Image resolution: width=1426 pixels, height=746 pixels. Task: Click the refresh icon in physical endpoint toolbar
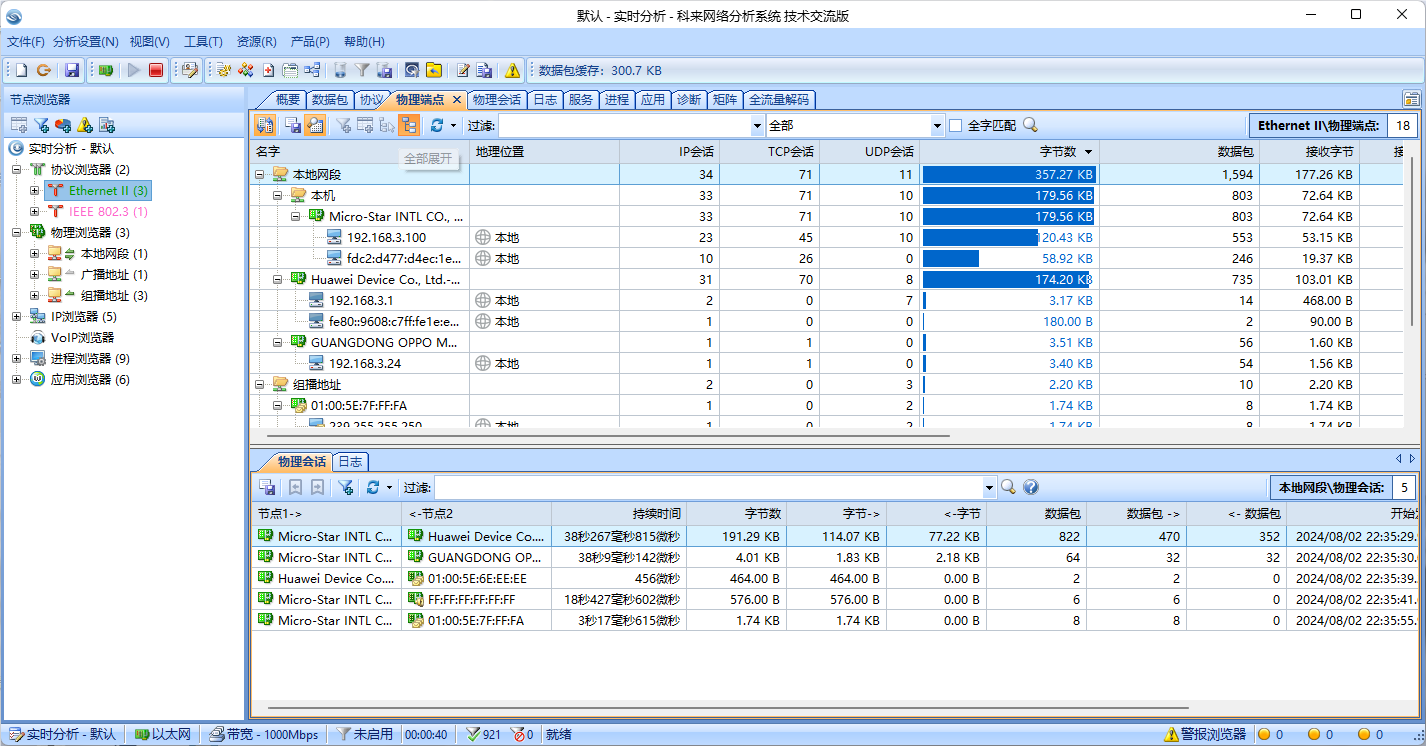(437, 125)
